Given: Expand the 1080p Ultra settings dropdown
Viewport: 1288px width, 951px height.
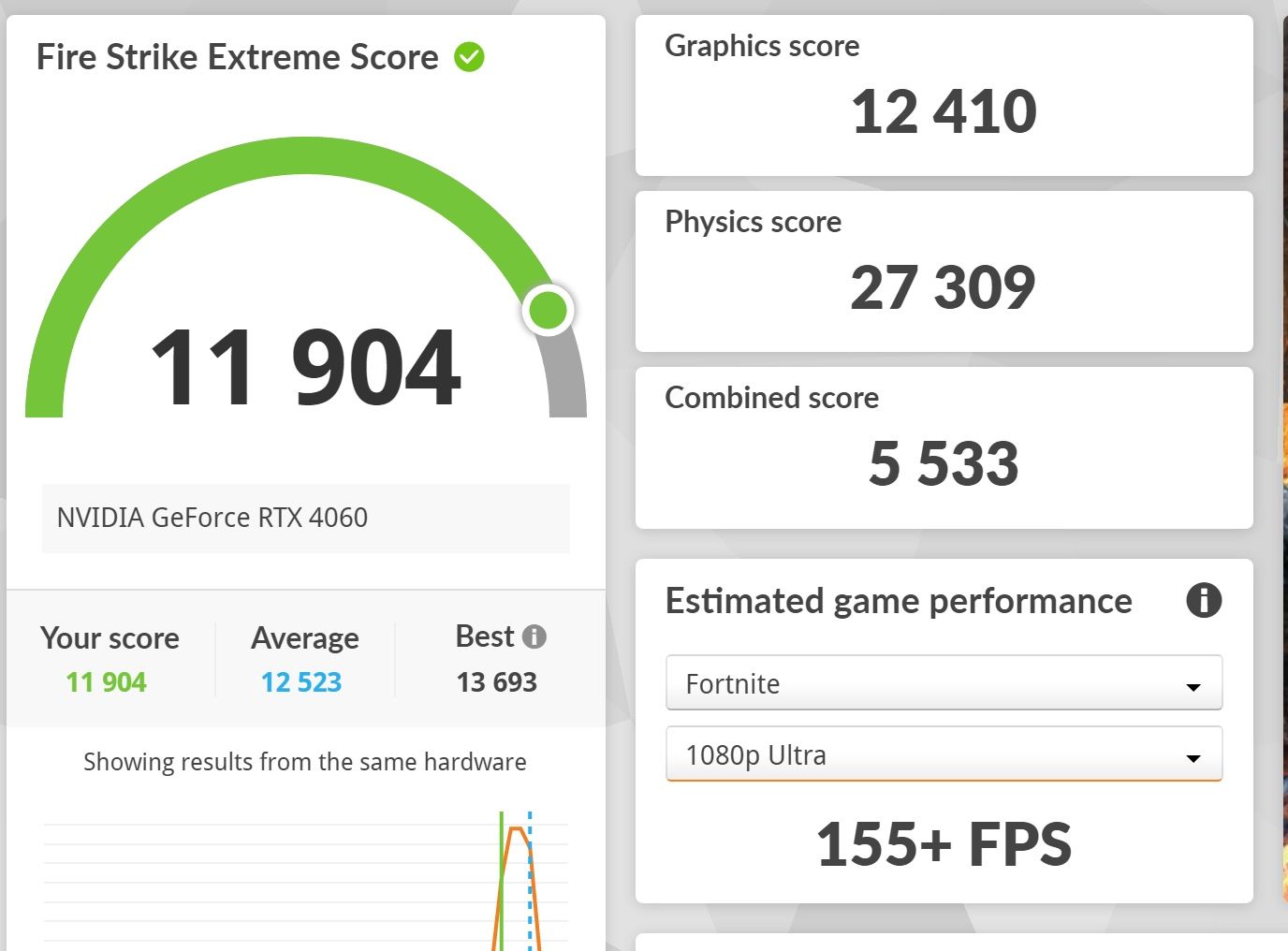Looking at the screenshot, I should [944, 755].
